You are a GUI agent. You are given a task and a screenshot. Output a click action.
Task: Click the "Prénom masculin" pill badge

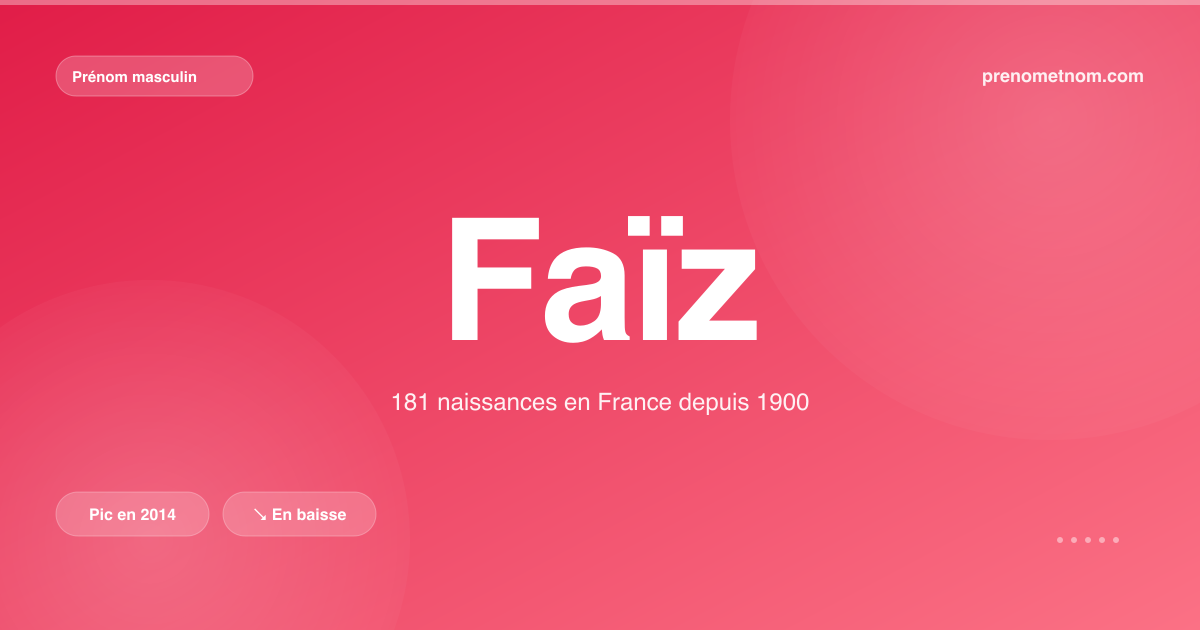(154, 76)
